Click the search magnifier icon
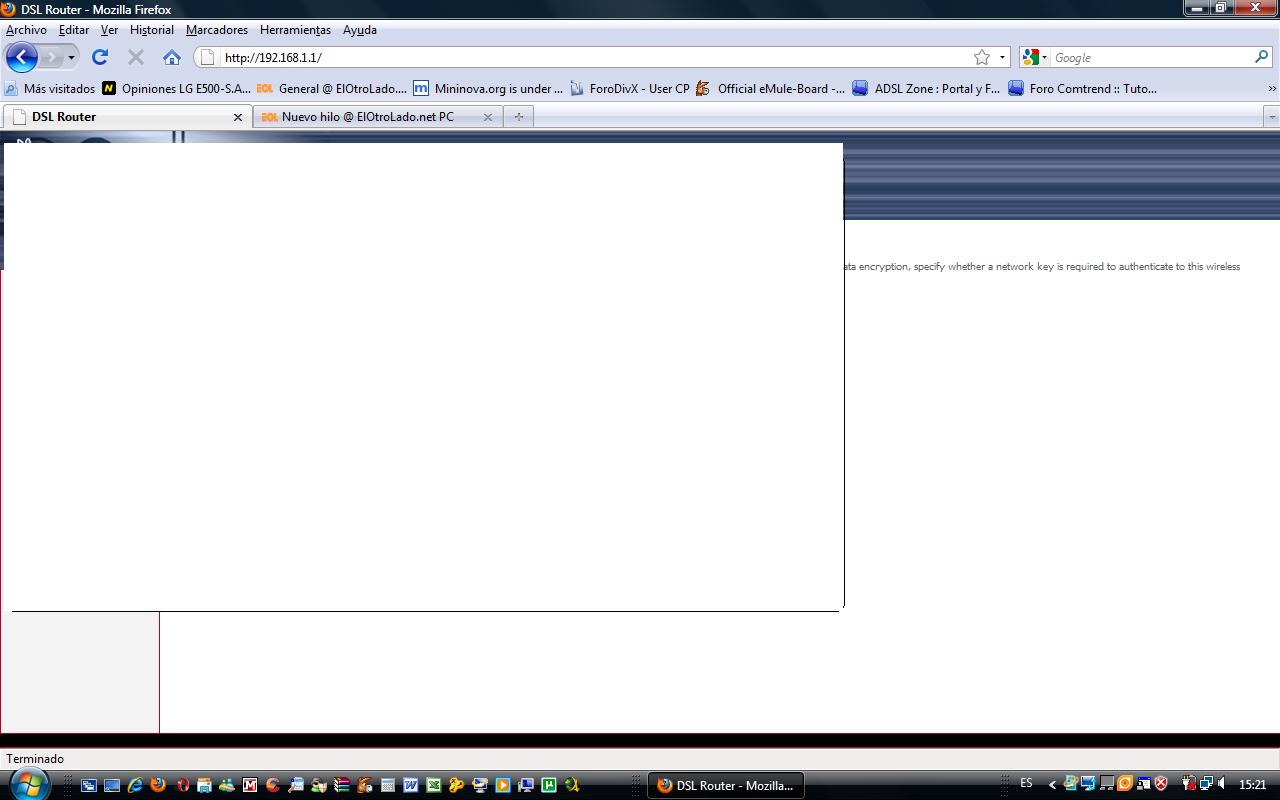The width and height of the screenshot is (1280, 800). coord(1261,57)
